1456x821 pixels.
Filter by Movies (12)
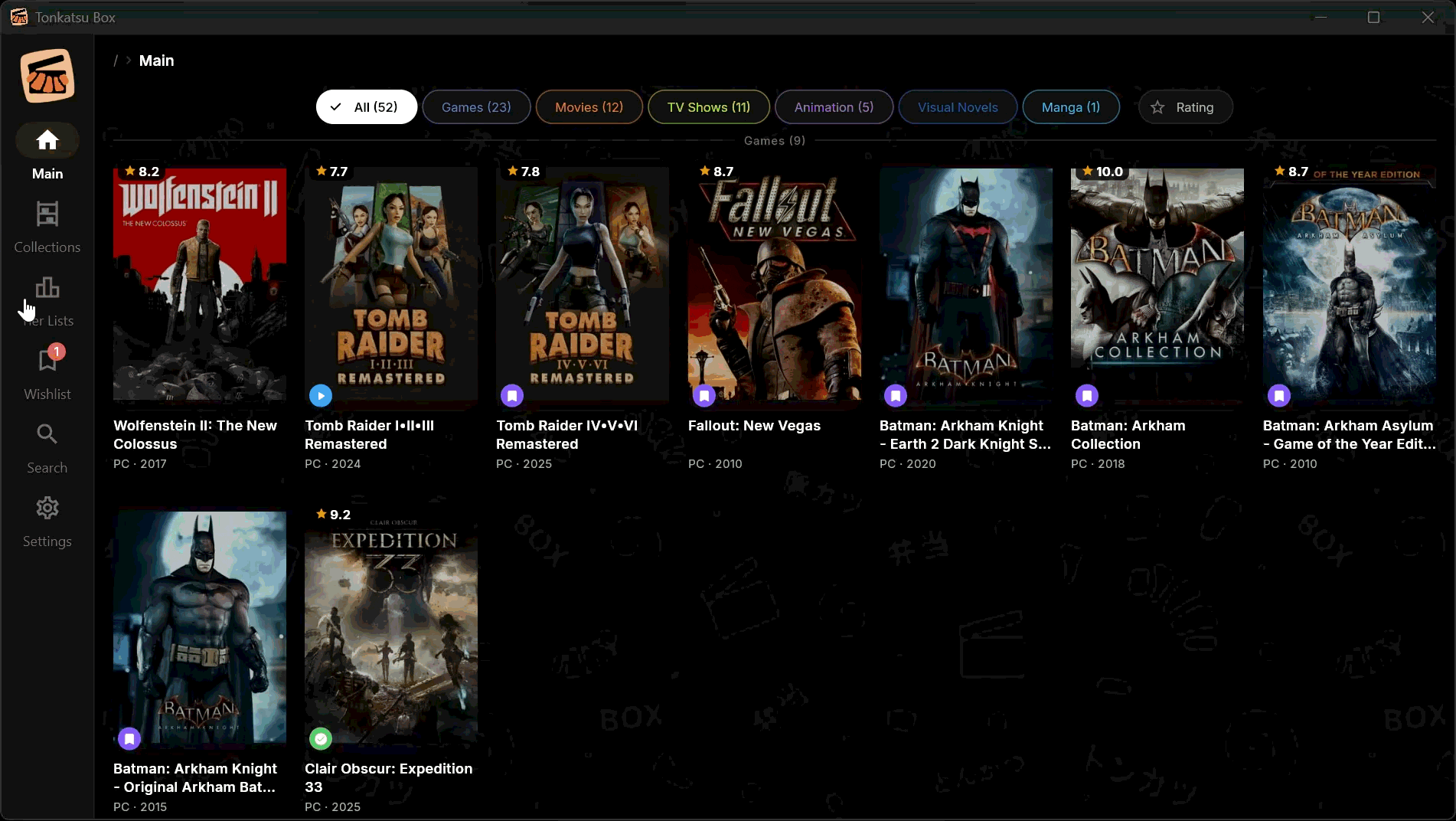tap(589, 107)
